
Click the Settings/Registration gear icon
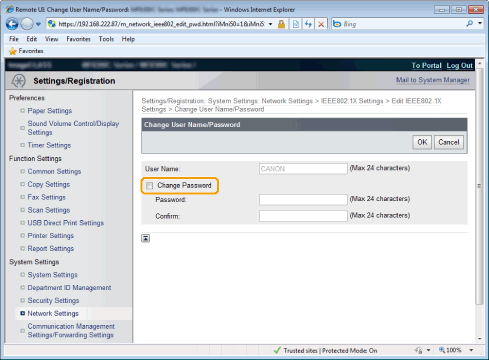coord(18,81)
